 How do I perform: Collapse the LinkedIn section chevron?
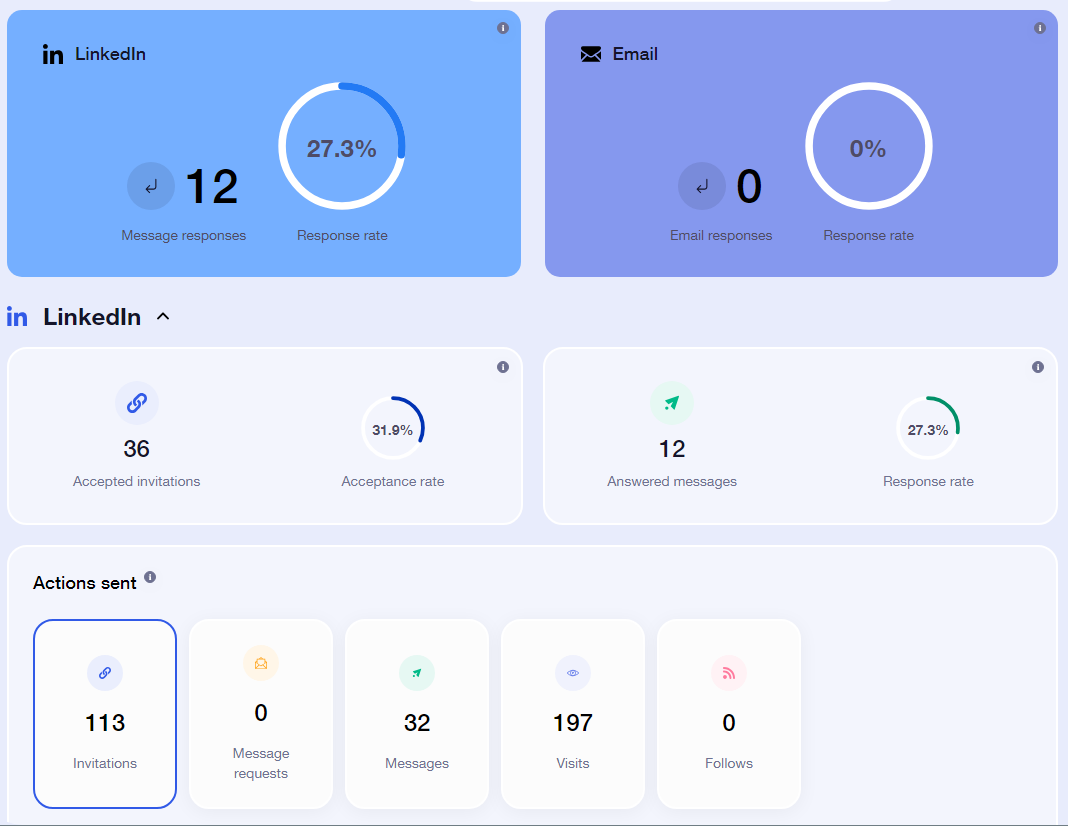pyautogui.click(x=164, y=317)
